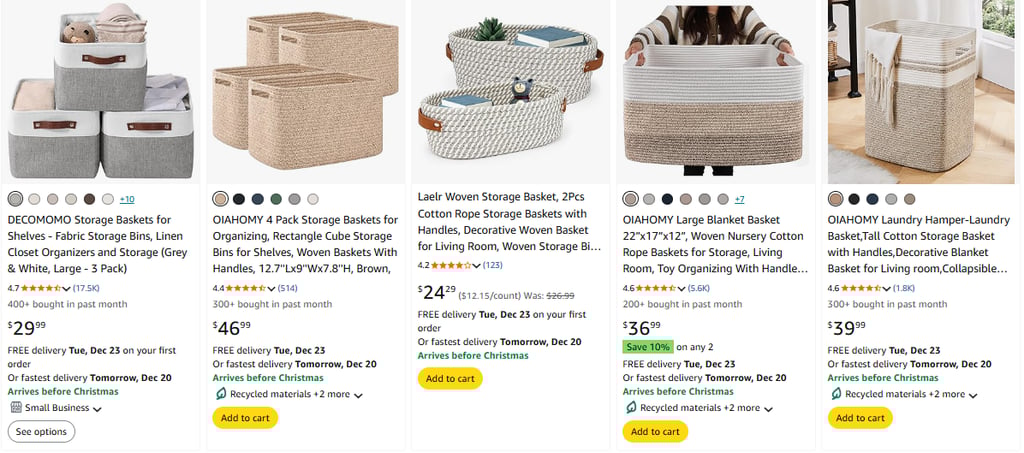
Task: Open the Laelr woven basket product image
Action: [x=511, y=89]
